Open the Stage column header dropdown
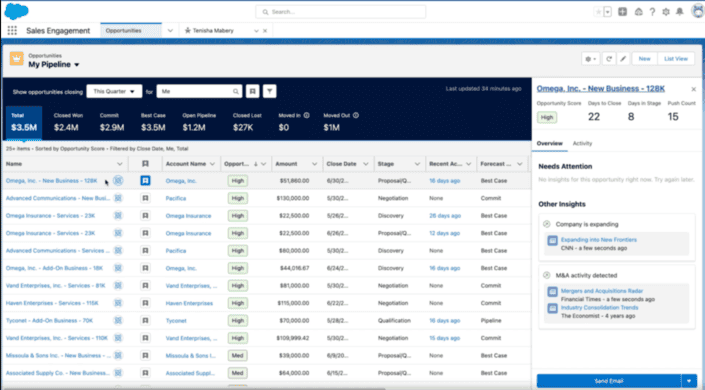 tap(417, 164)
